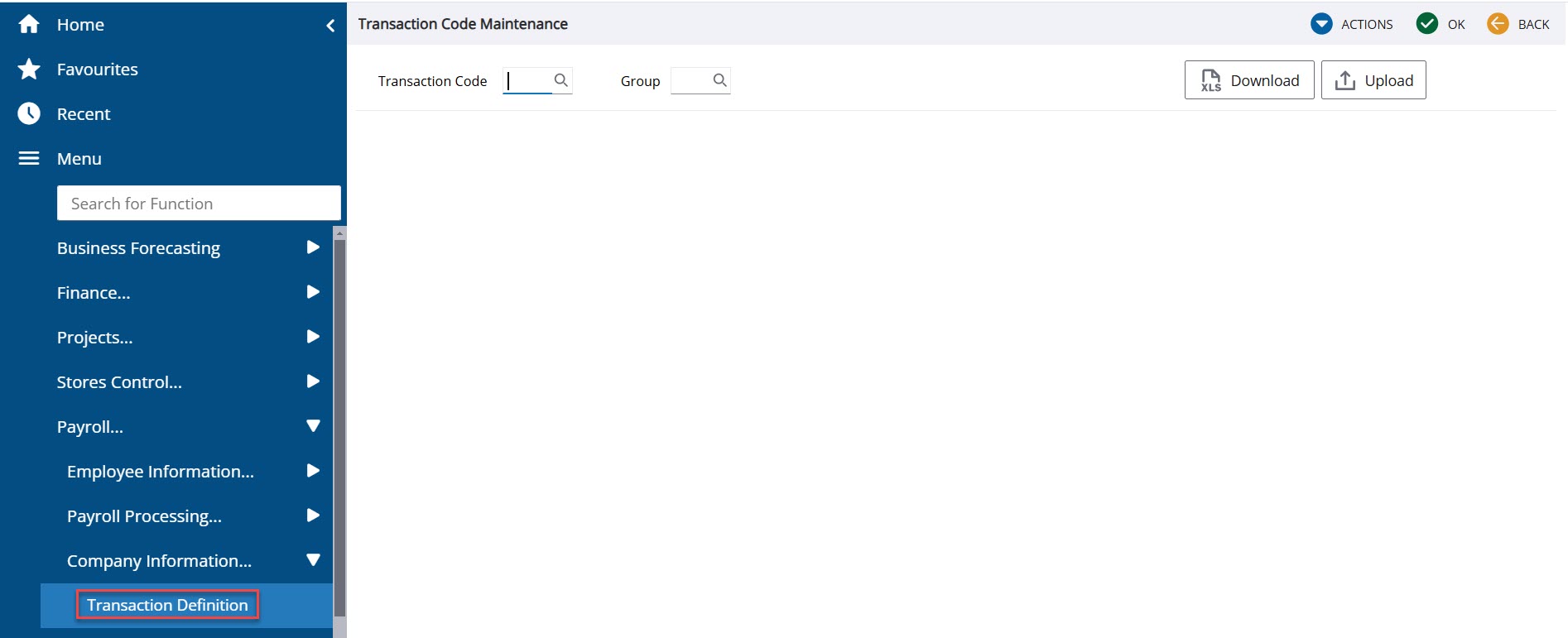
Task: Click the Home house icon
Action: [29, 24]
